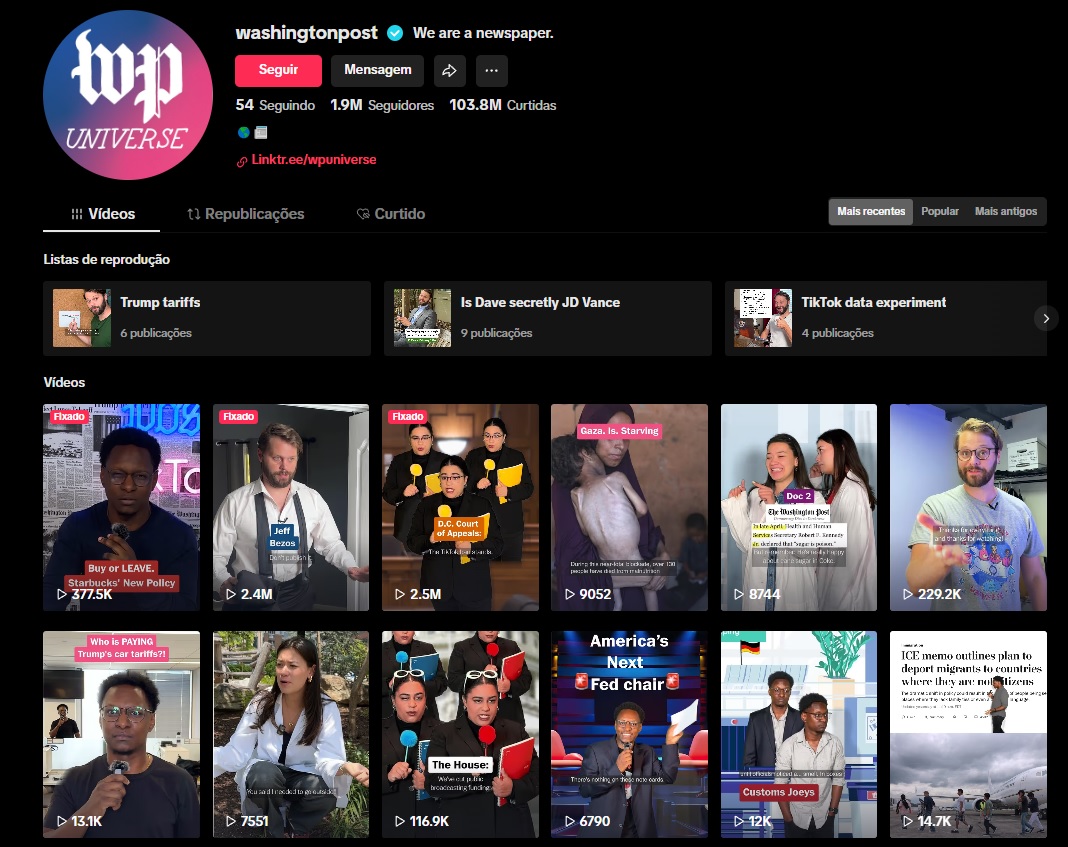Open the 54 Seguindo list
This screenshot has width=1068, height=847.
coord(275,105)
